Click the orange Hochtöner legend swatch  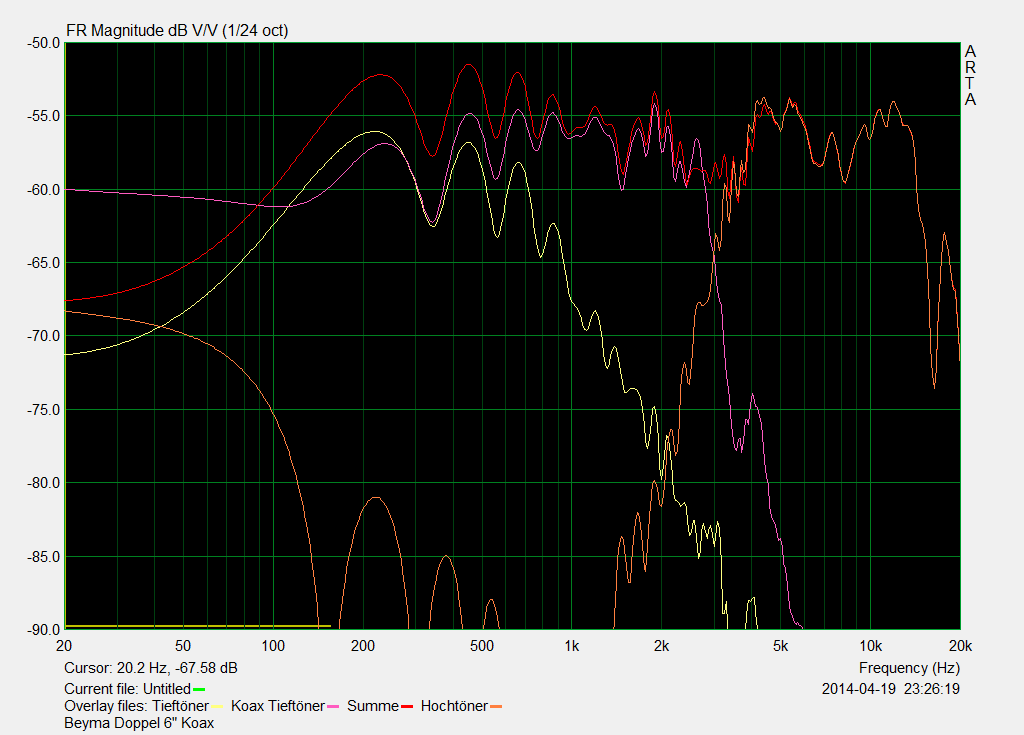tap(496, 707)
